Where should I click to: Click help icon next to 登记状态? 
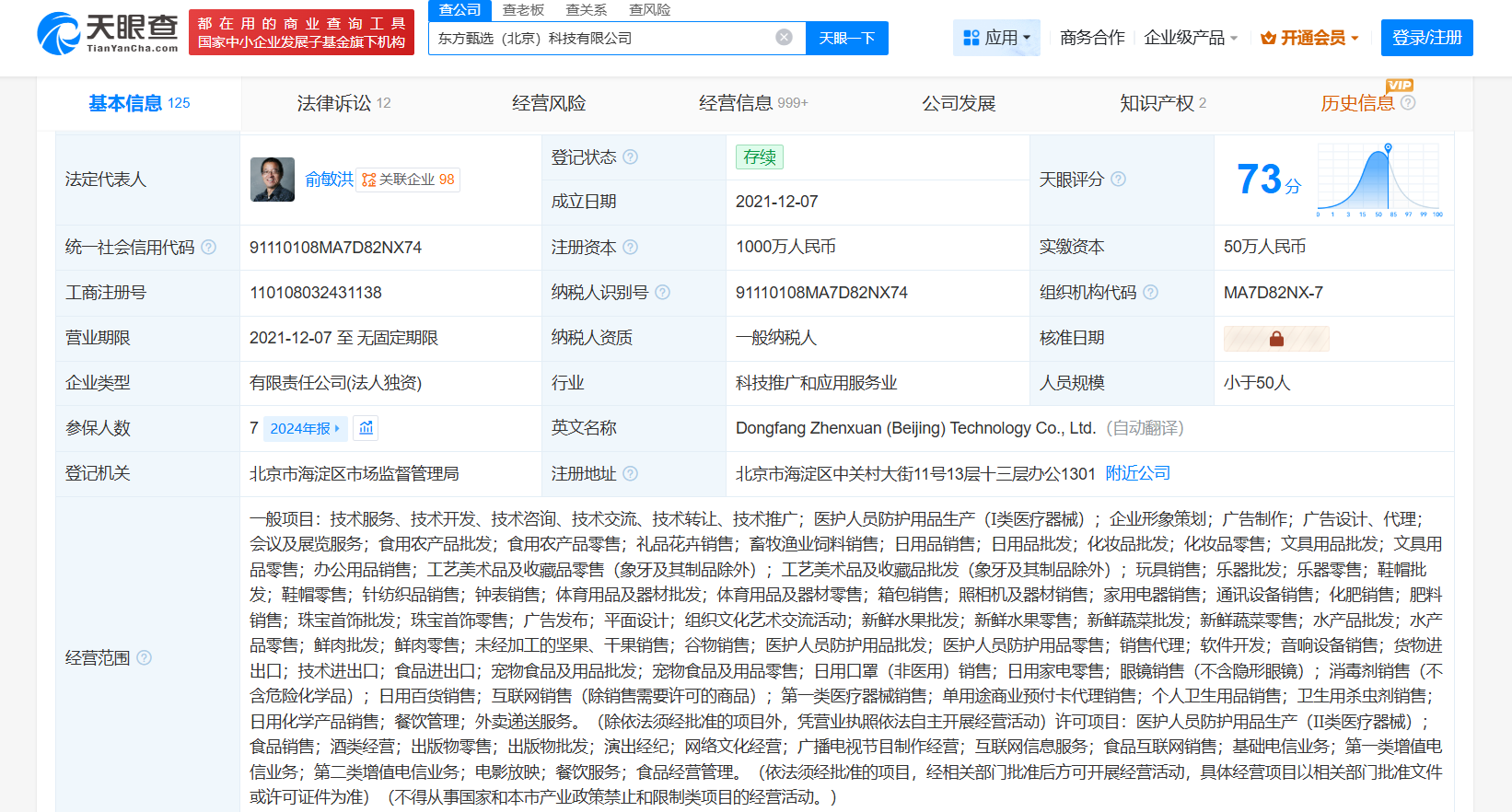tap(631, 157)
